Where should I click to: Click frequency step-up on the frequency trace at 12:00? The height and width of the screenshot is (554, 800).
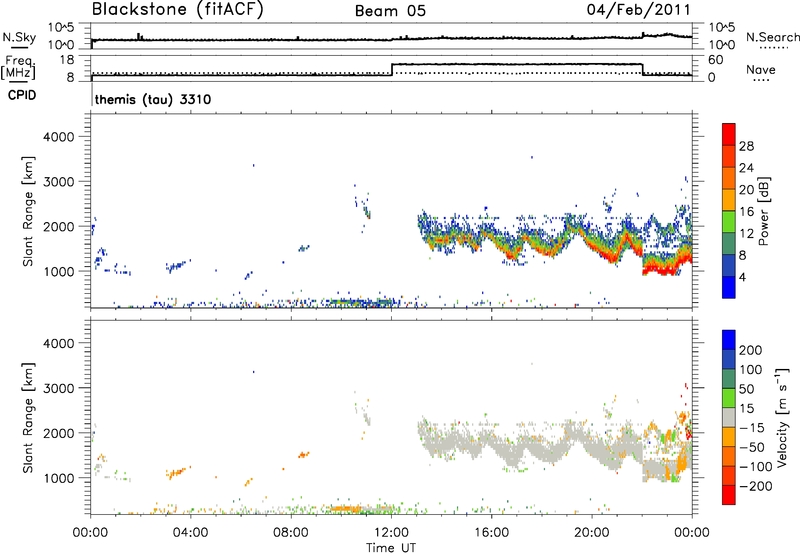tap(391, 69)
